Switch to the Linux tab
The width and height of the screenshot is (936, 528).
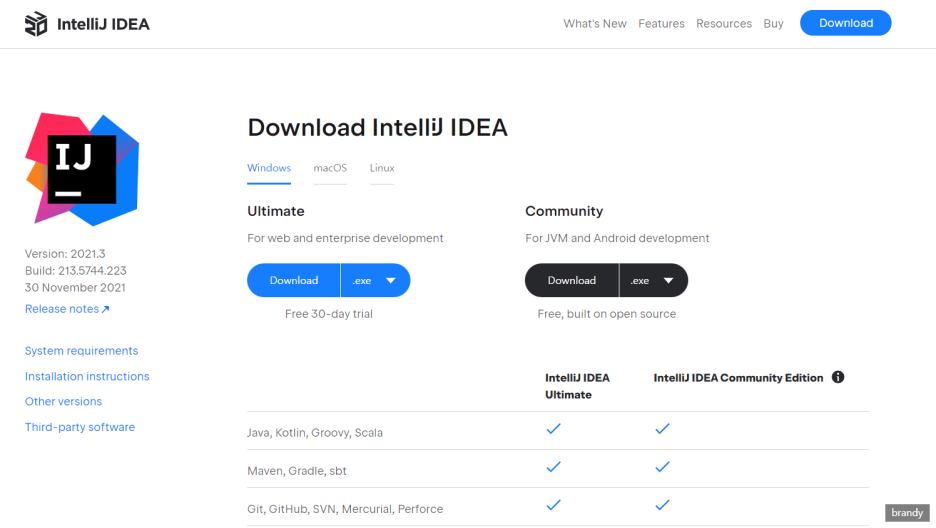coord(381,168)
